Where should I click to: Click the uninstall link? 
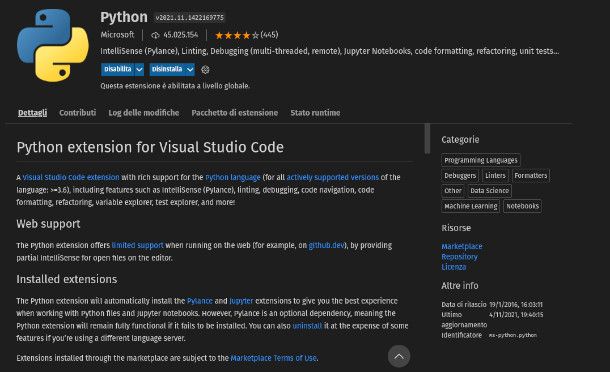[x=307, y=326]
